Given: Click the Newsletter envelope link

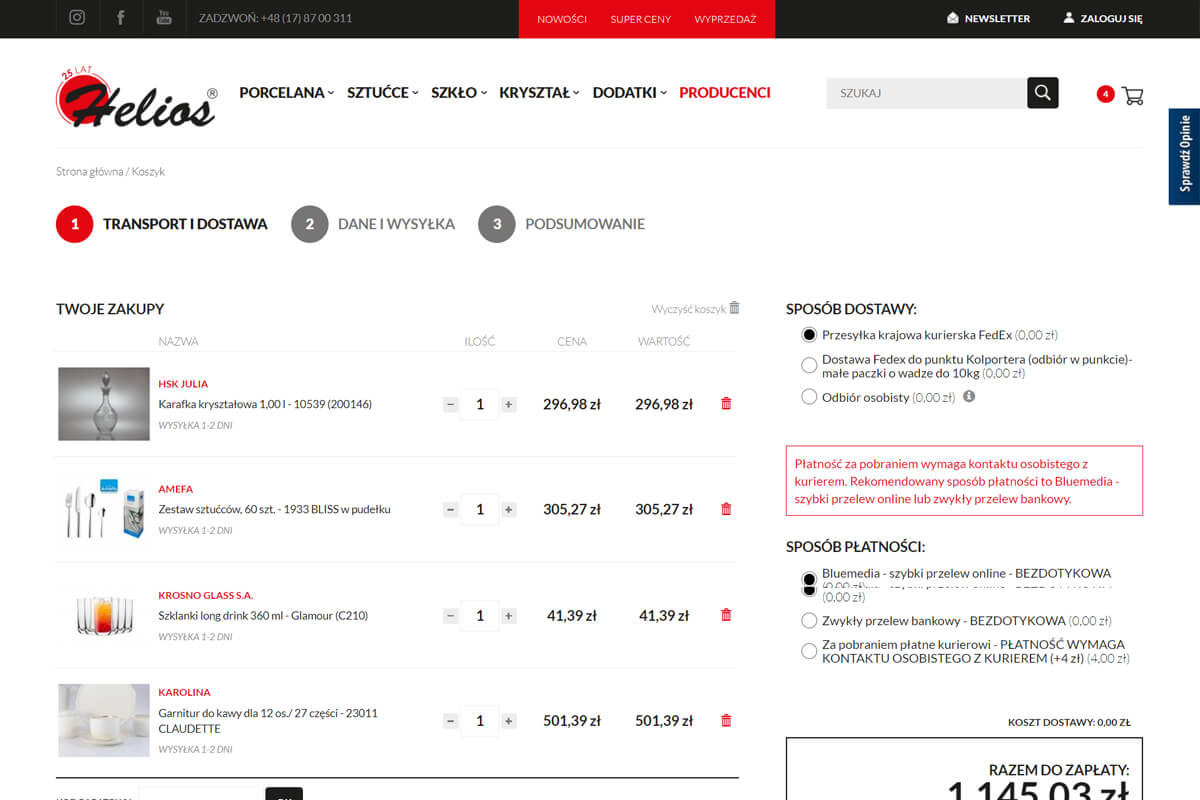Looking at the screenshot, I should [988, 18].
